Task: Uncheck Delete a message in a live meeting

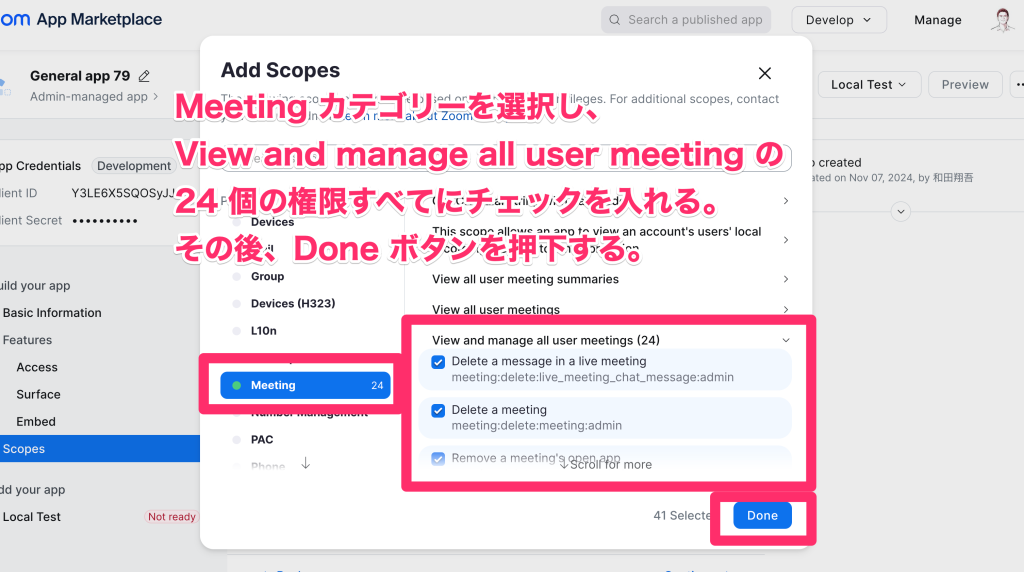Action: (x=438, y=362)
